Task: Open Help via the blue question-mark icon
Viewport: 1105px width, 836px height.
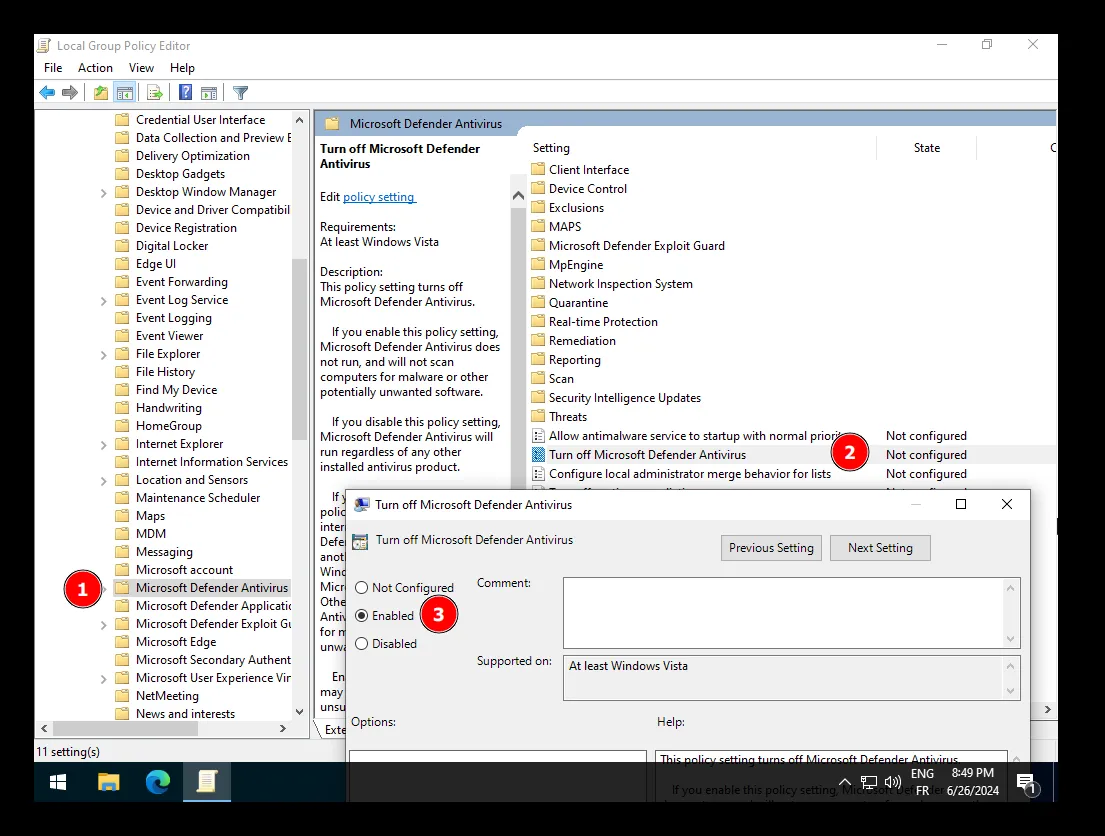Action: point(185,93)
